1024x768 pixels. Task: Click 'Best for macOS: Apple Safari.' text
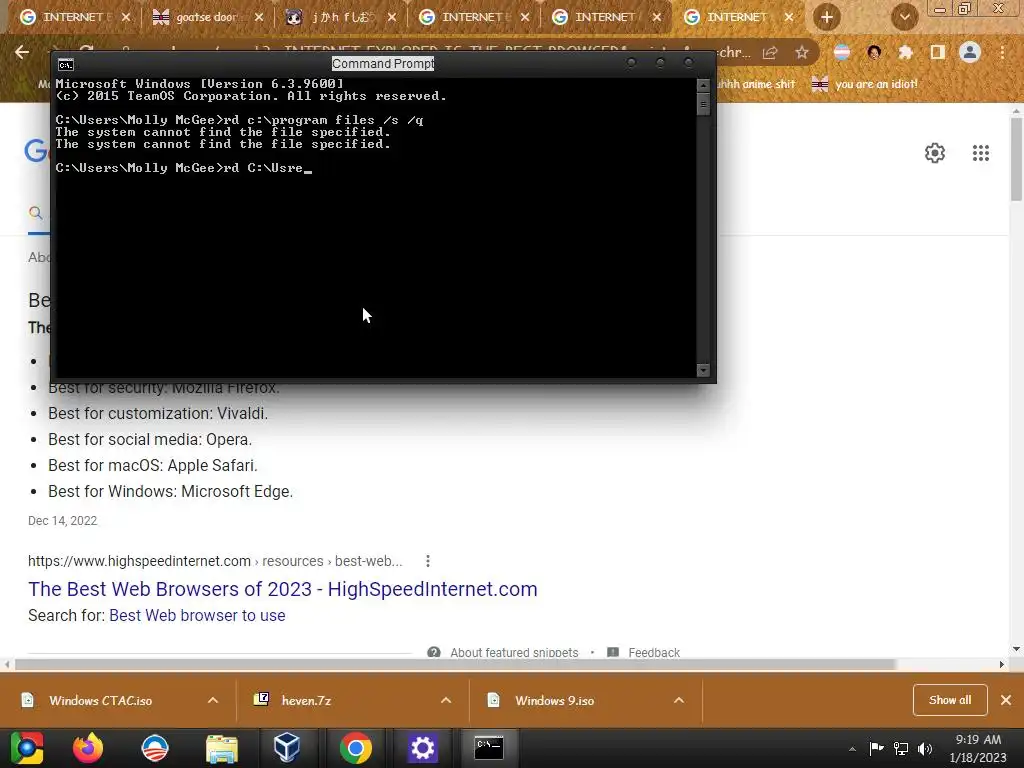pyautogui.click(x=153, y=465)
